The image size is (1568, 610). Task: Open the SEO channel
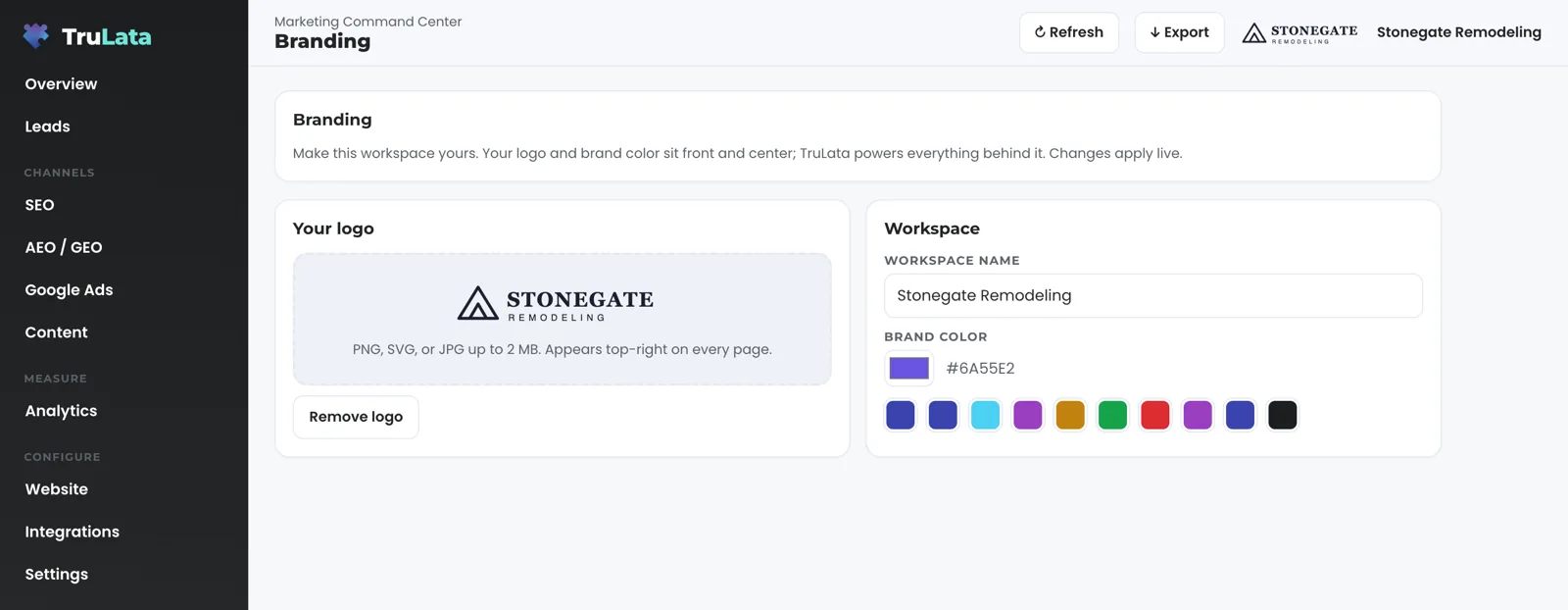tap(39, 205)
